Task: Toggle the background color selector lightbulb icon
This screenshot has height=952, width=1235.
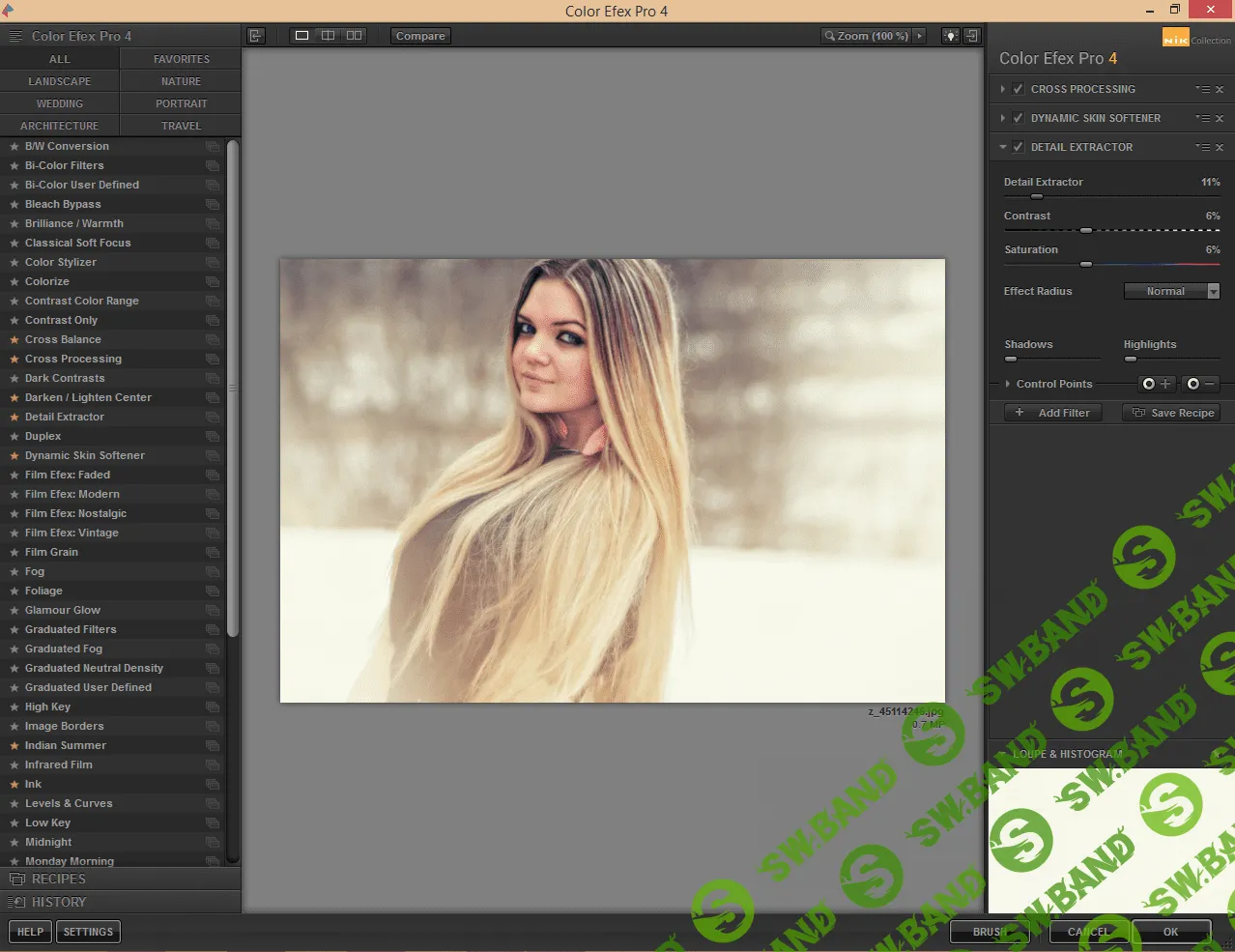Action: pyautogui.click(x=949, y=35)
